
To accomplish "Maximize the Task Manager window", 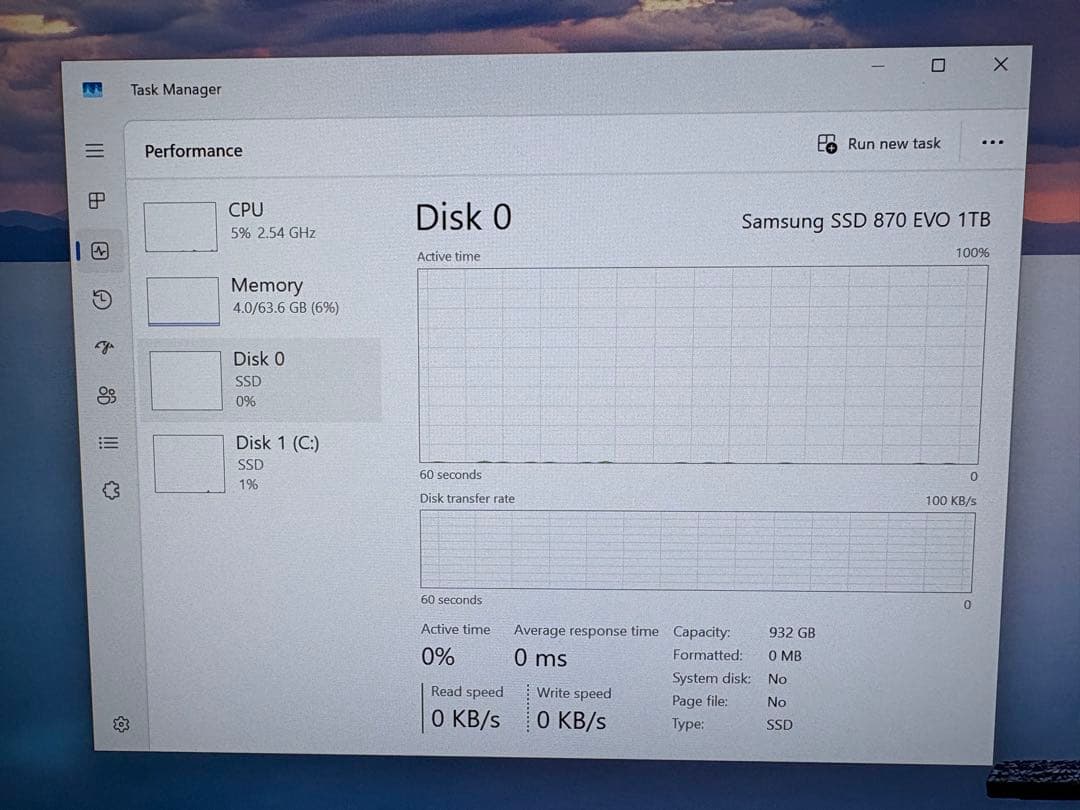I will pyautogui.click(x=938, y=65).
